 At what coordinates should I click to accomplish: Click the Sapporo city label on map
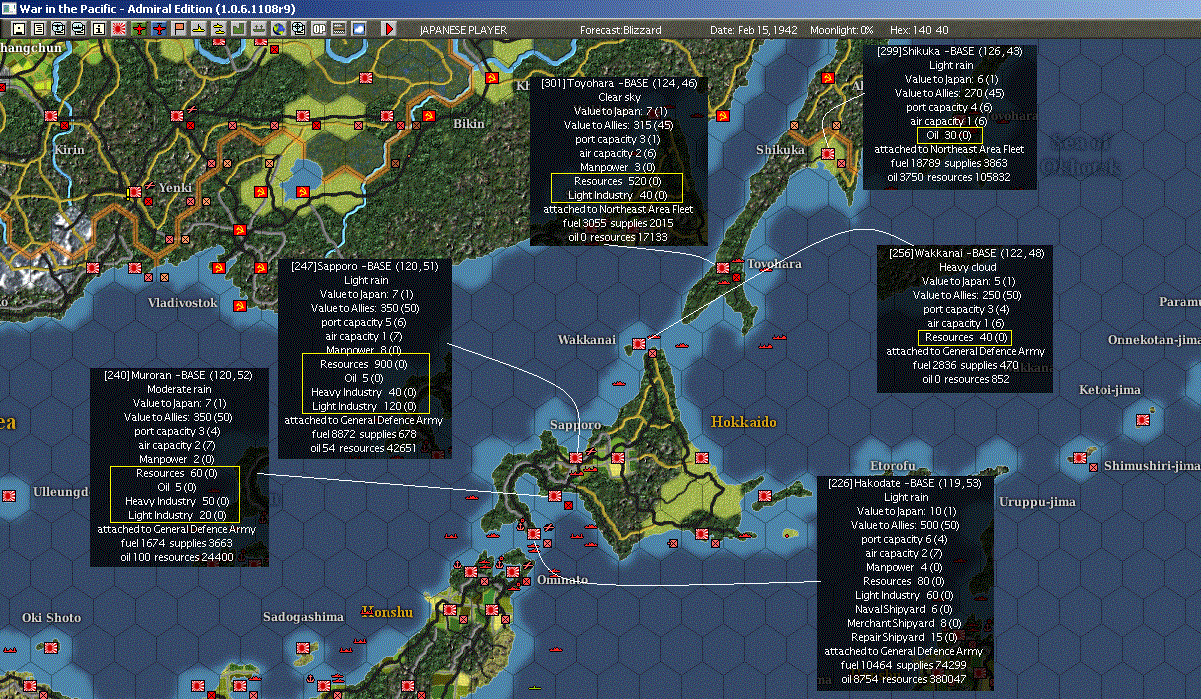[x=575, y=425]
